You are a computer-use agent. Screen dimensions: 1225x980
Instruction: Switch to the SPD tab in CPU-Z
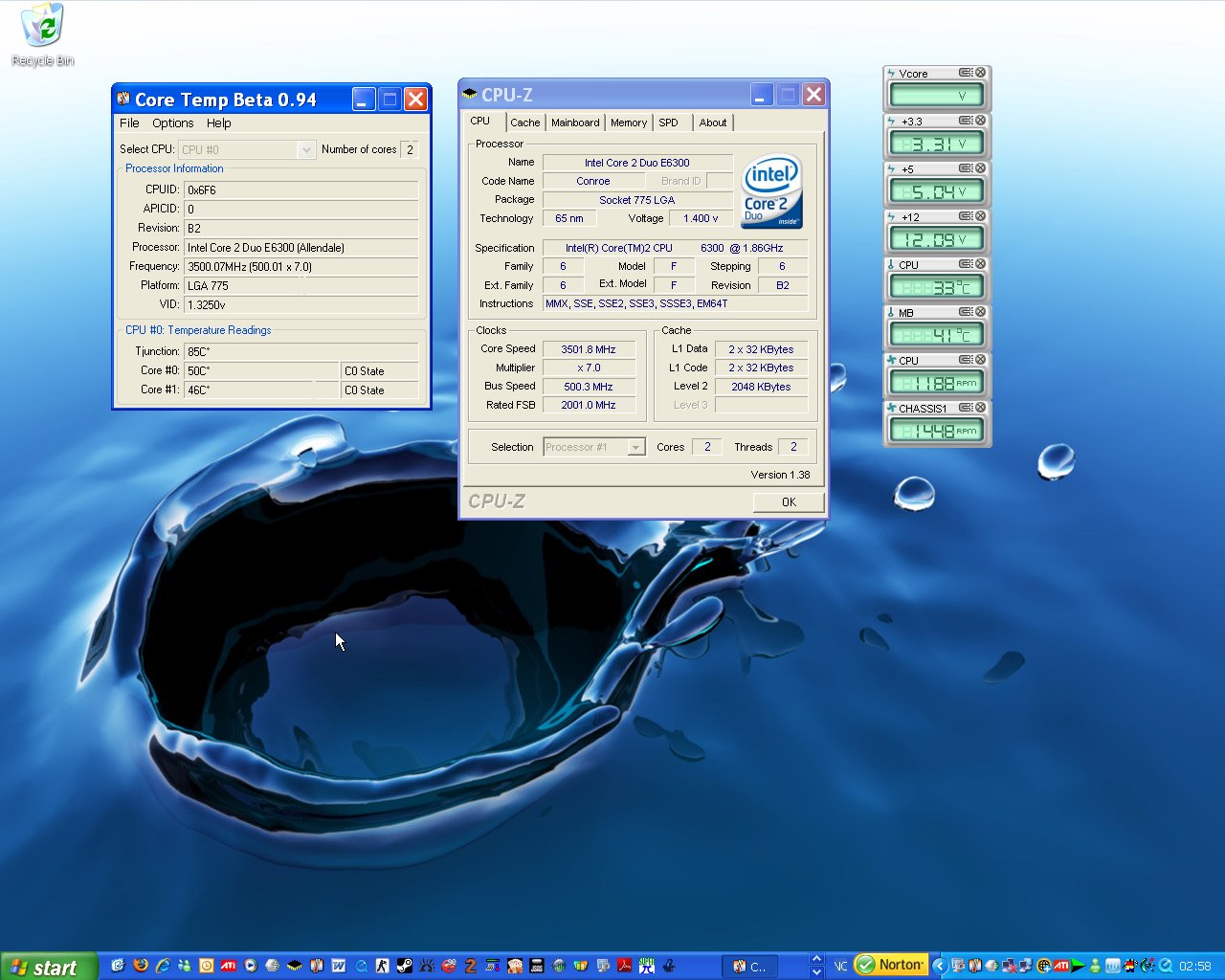[x=668, y=122]
